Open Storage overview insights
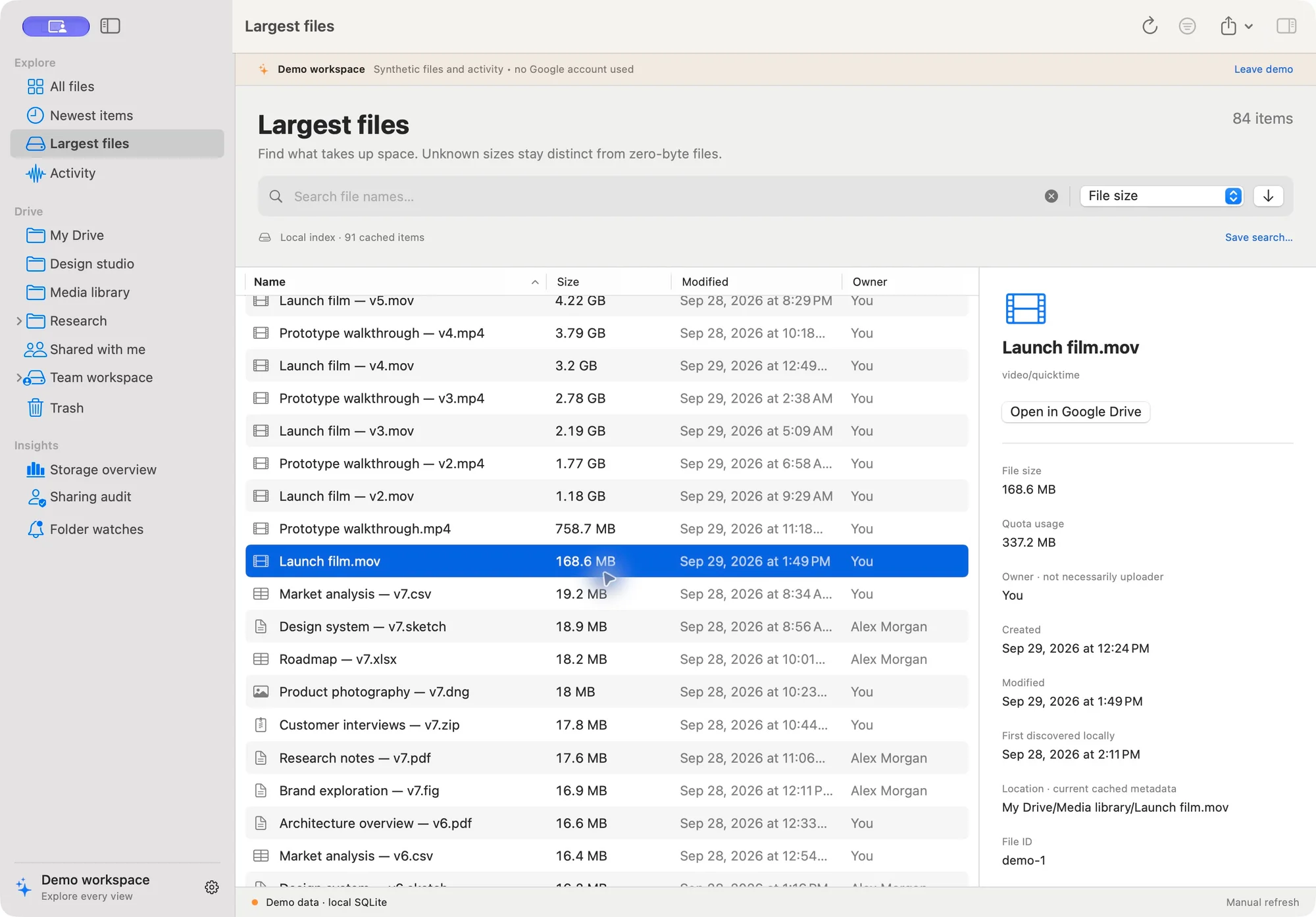 tap(117, 470)
